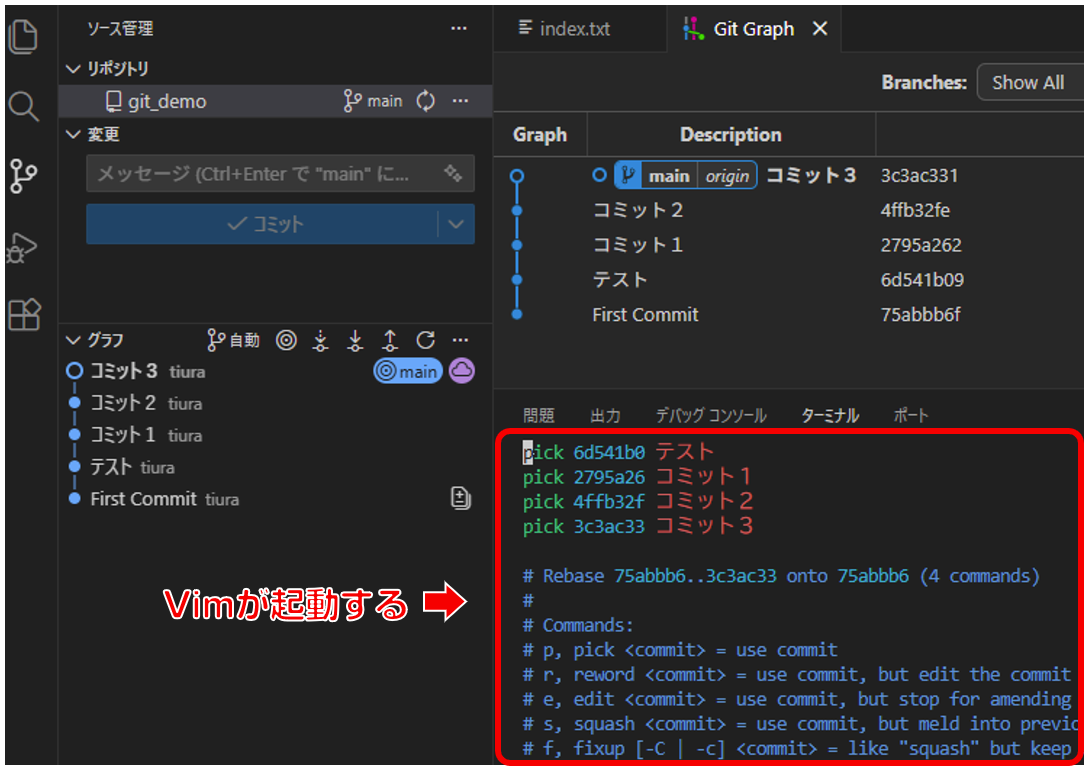Click the sparkle generate commit message icon
Viewport: 1086px width, 767px height.
point(453,173)
